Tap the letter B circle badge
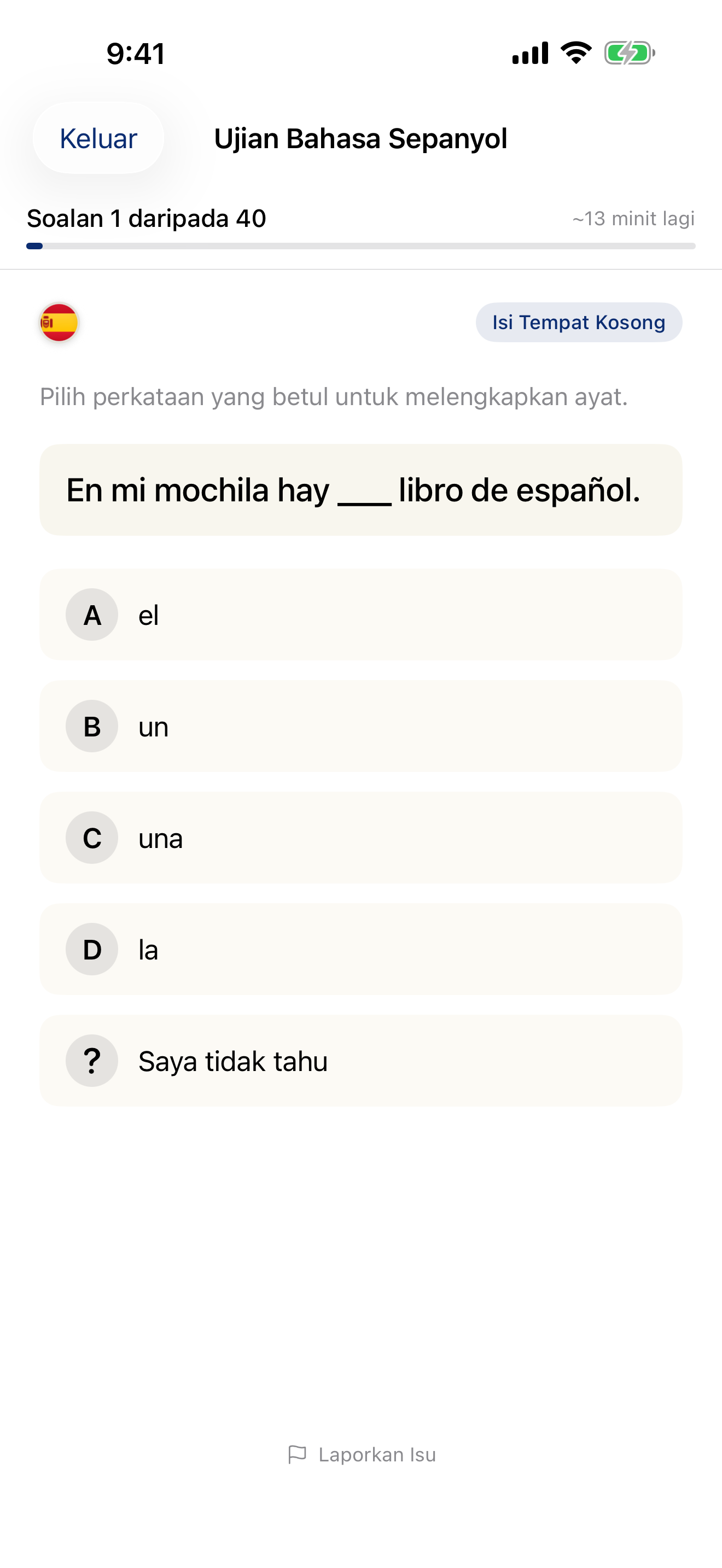This screenshot has width=722, height=1568. tap(92, 726)
